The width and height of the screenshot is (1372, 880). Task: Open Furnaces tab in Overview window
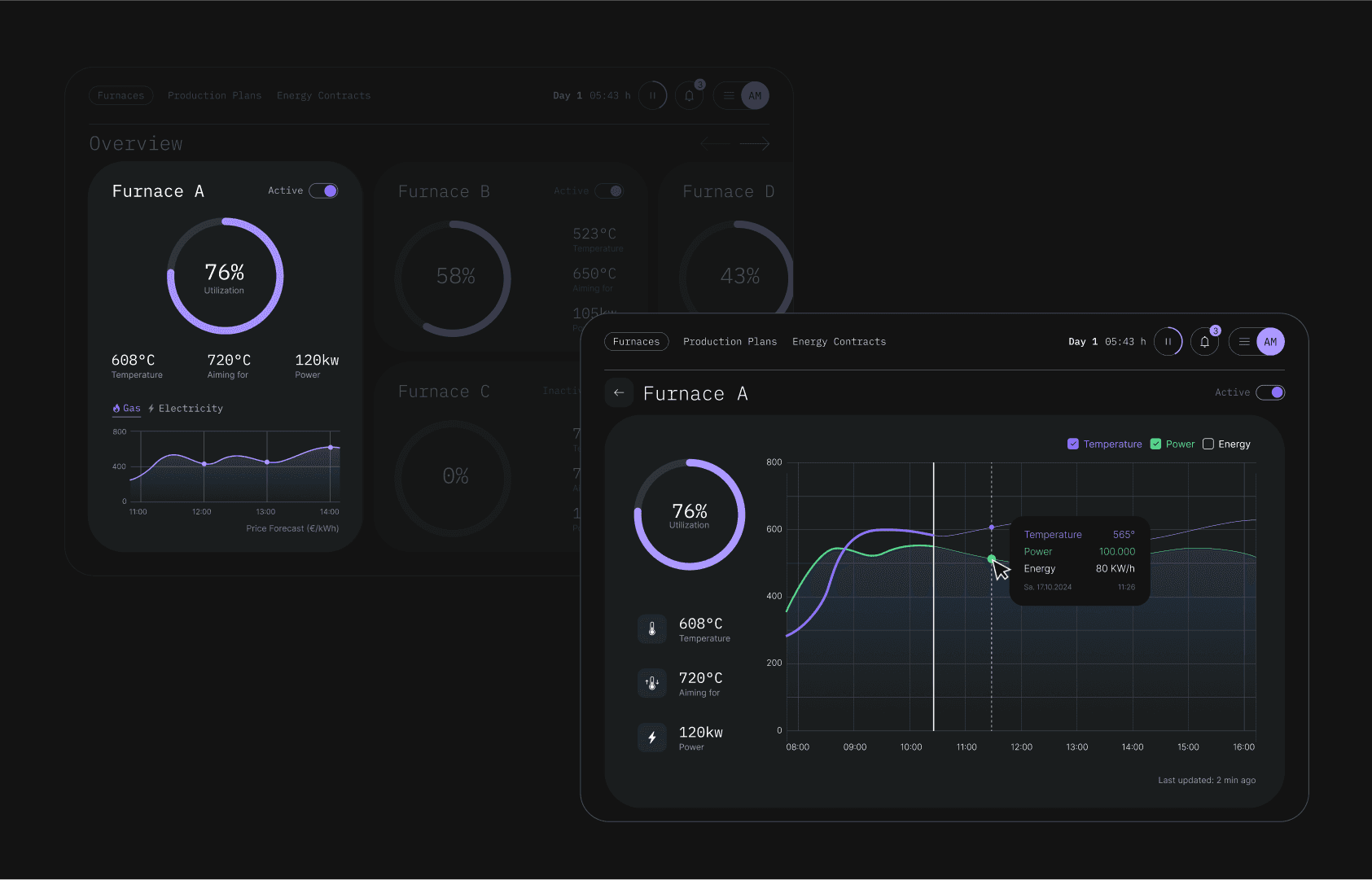121,95
